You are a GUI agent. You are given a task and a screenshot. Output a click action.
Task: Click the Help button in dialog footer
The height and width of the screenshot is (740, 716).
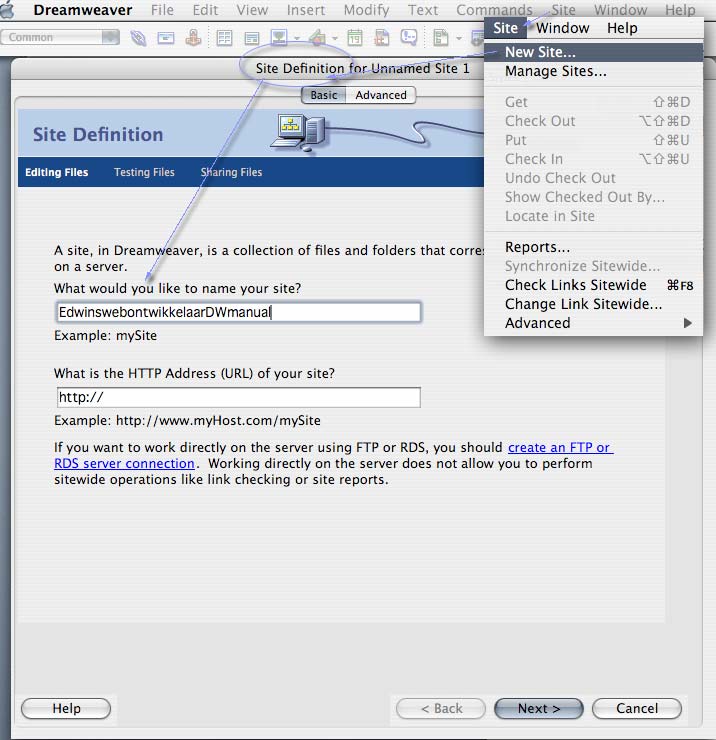pos(66,708)
